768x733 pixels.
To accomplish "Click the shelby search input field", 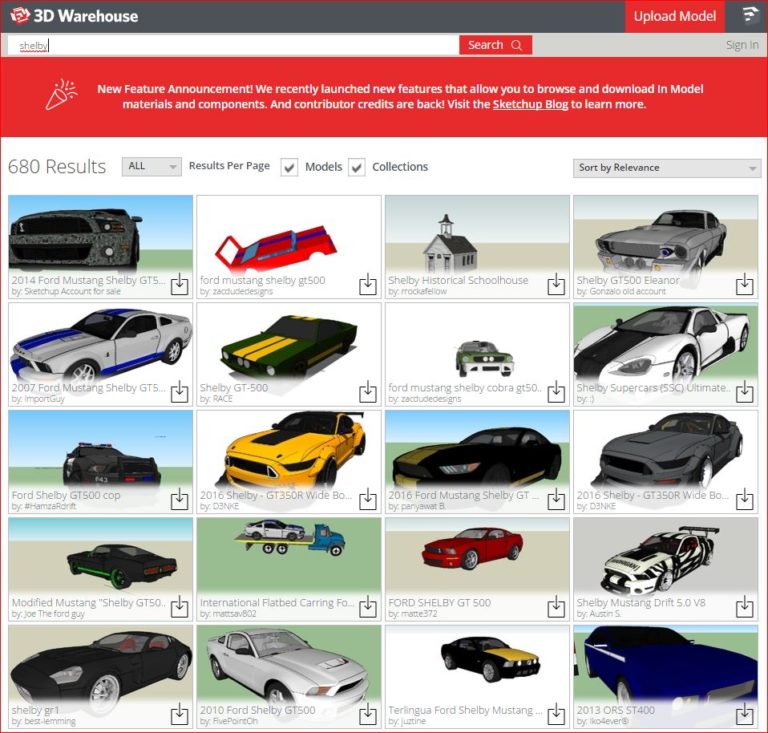I will pos(233,45).
